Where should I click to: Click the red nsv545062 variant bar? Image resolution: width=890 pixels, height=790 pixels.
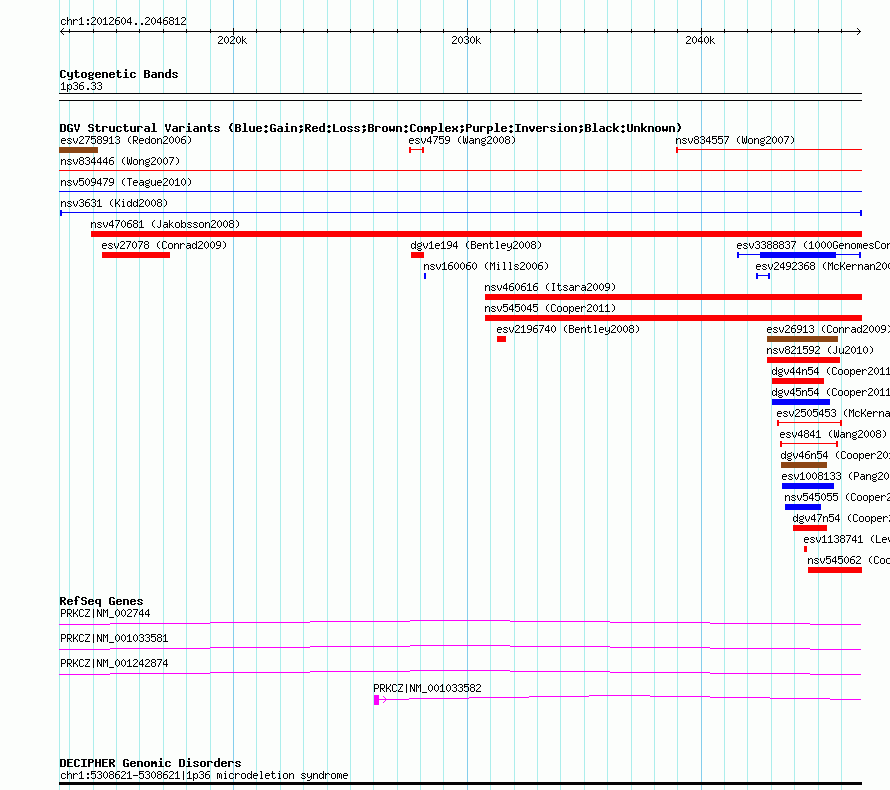(835, 570)
